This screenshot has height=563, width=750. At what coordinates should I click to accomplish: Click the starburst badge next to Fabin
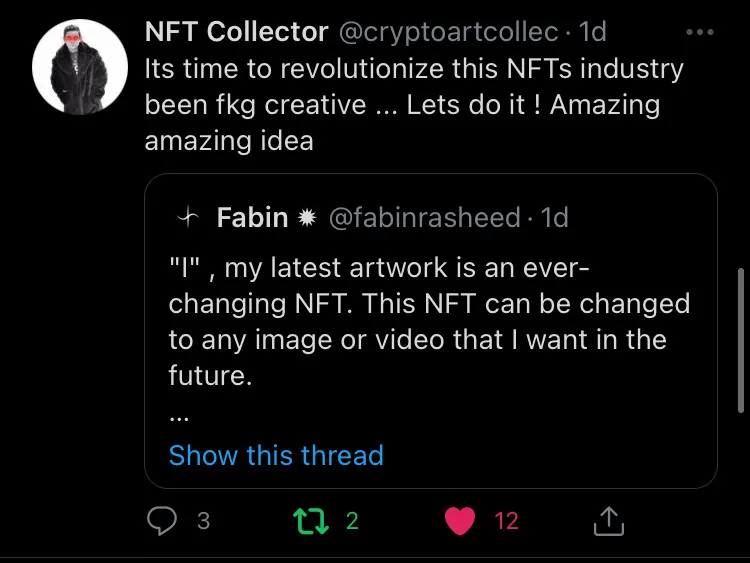[x=306, y=217]
